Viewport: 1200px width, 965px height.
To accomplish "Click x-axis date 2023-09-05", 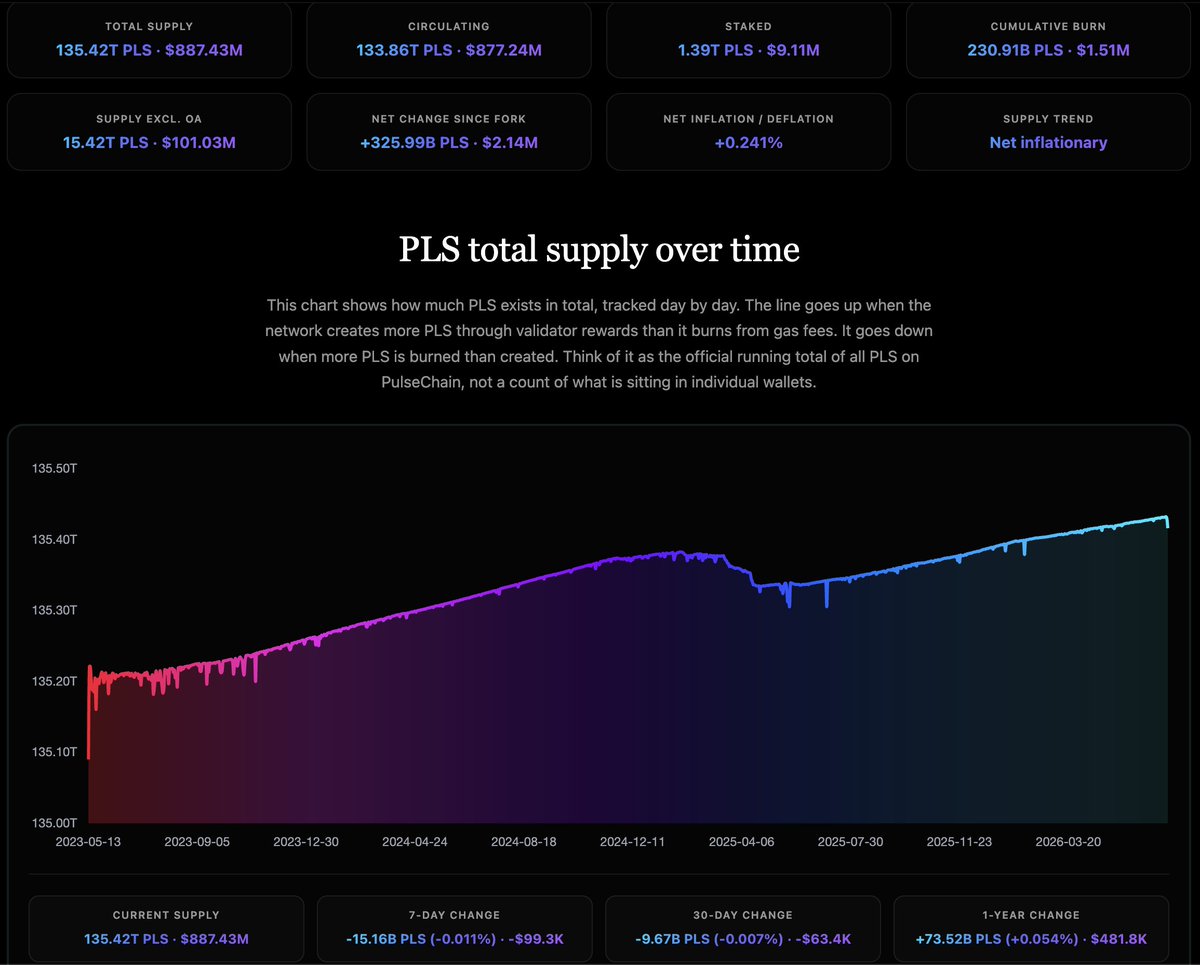I will coord(197,842).
